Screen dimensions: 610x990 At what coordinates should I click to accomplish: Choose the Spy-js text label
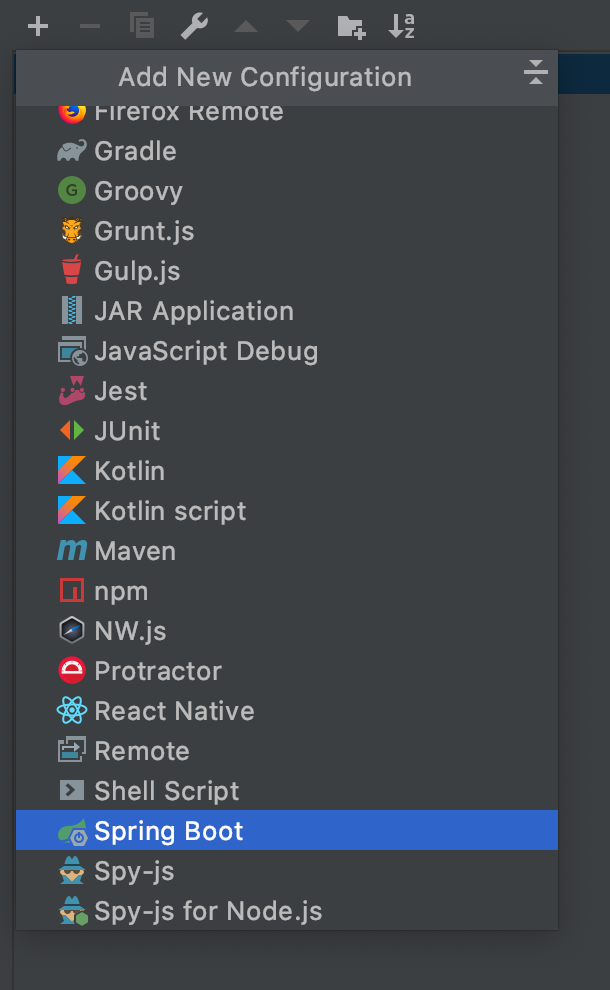[135, 872]
